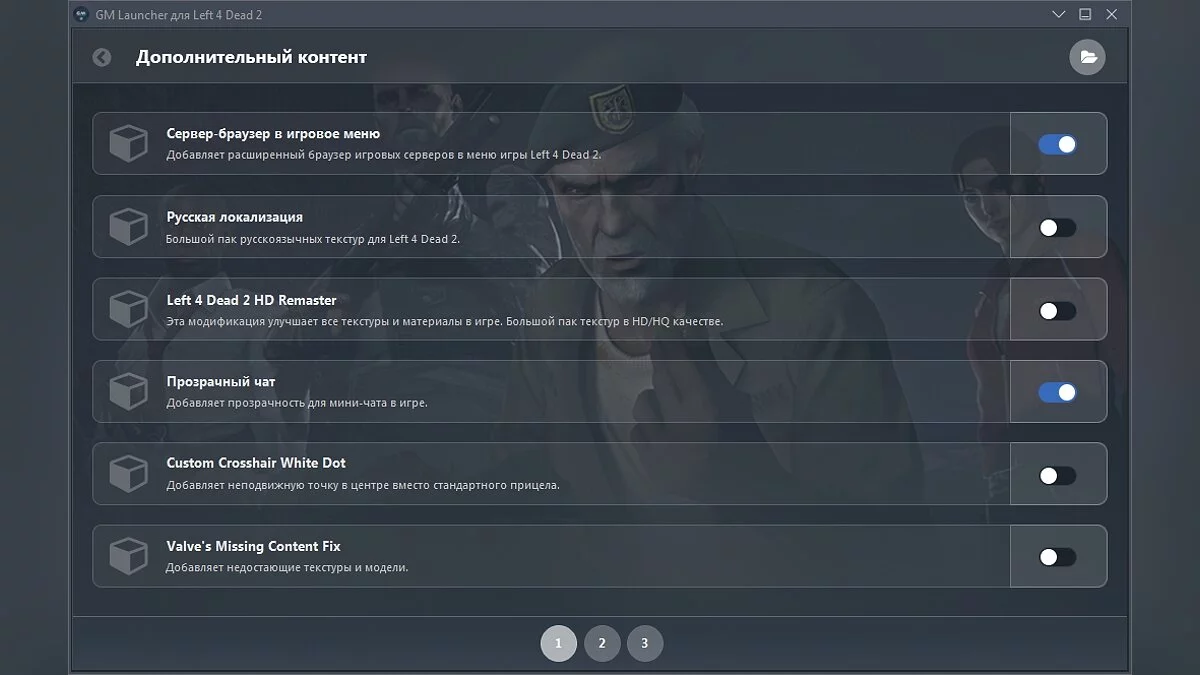The width and height of the screenshot is (1200, 675).
Task: Disable the Прозрачный чат switch
Action: [1058, 392]
